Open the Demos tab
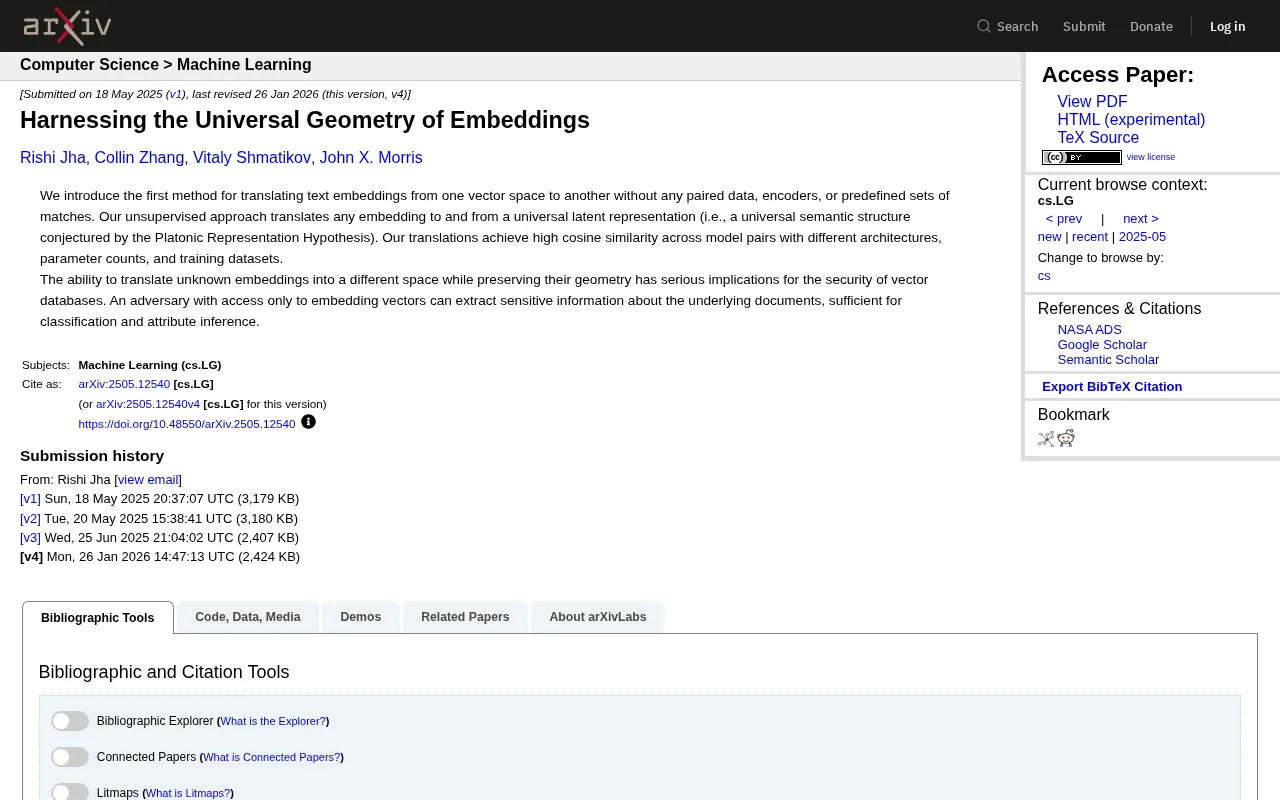This screenshot has width=1280, height=800. pyautogui.click(x=361, y=617)
